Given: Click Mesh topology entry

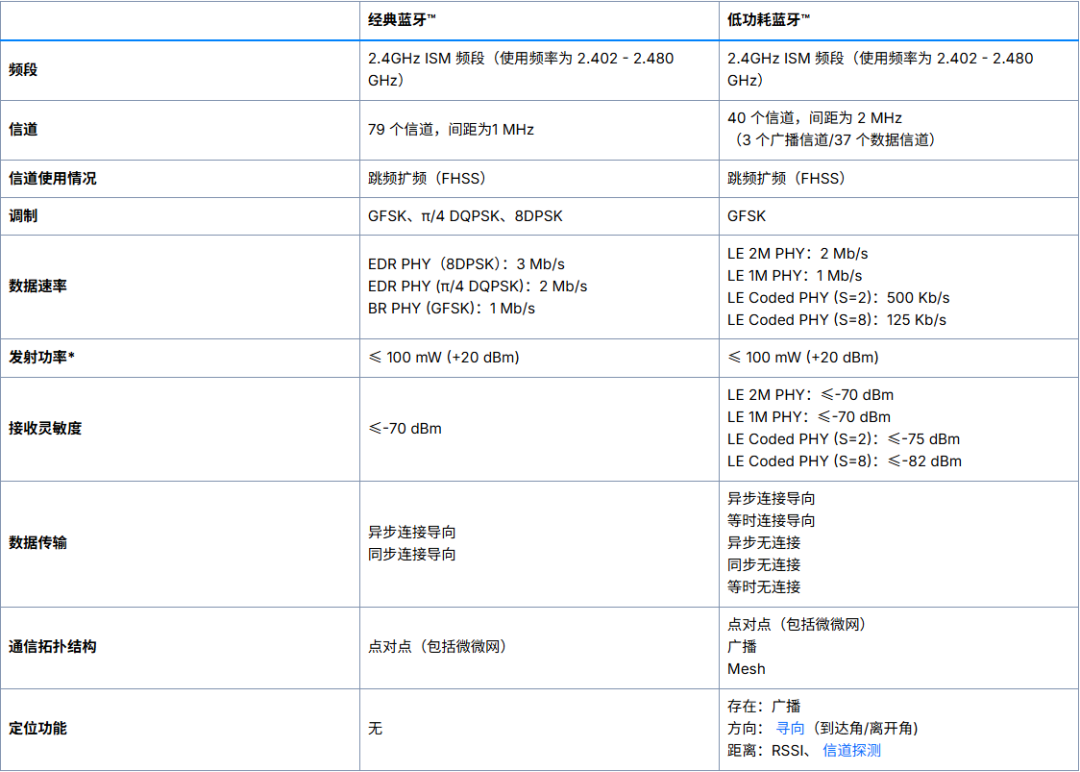Looking at the screenshot, I should [746, 669].
